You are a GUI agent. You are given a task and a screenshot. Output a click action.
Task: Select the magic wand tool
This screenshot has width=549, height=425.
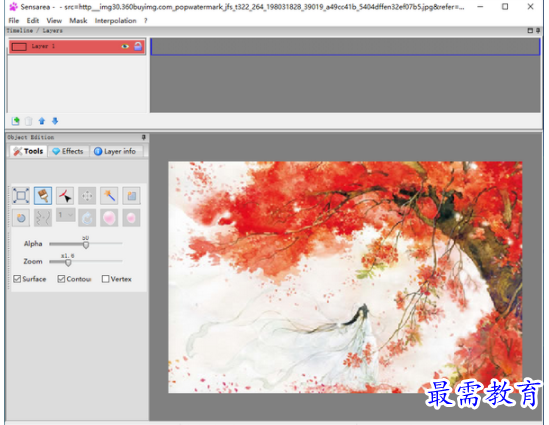(109, 196)
